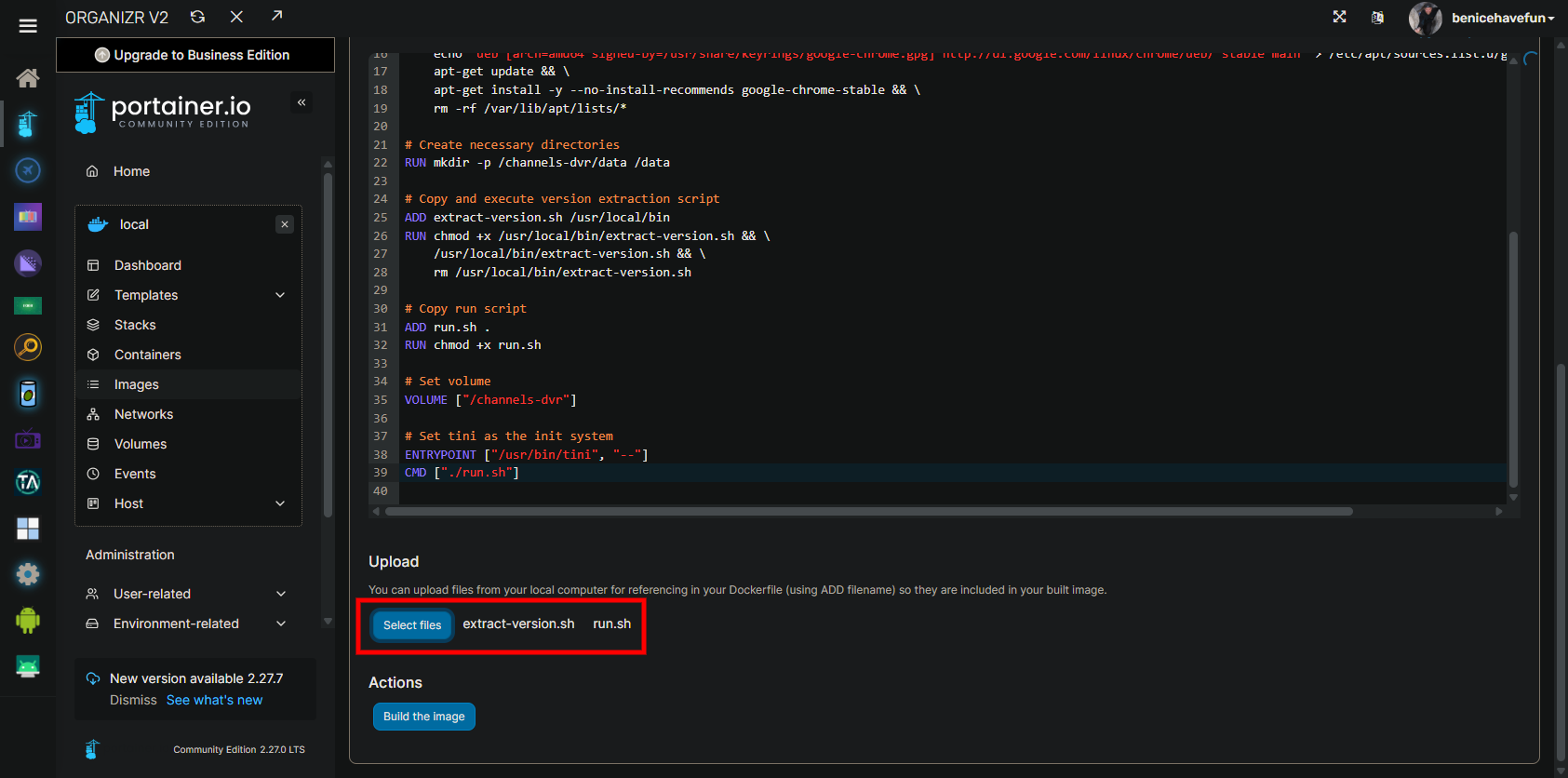Pop out tab using arrow icon

[x=276, y=16]
